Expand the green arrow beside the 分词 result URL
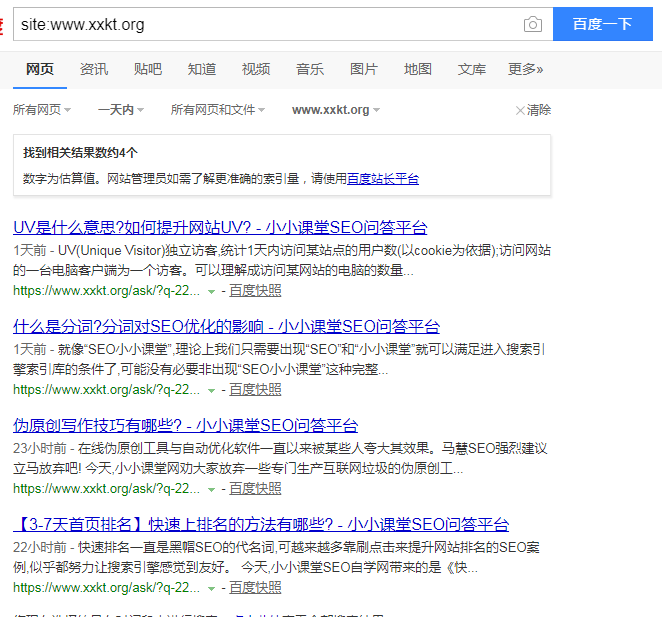The image size is (662, 617). click(212, 391)
